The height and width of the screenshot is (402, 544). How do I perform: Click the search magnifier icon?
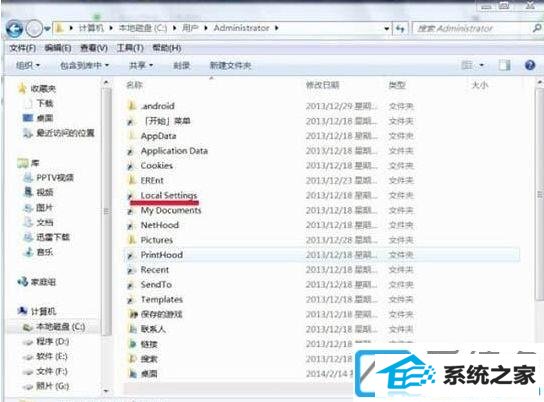click(536, 28)
